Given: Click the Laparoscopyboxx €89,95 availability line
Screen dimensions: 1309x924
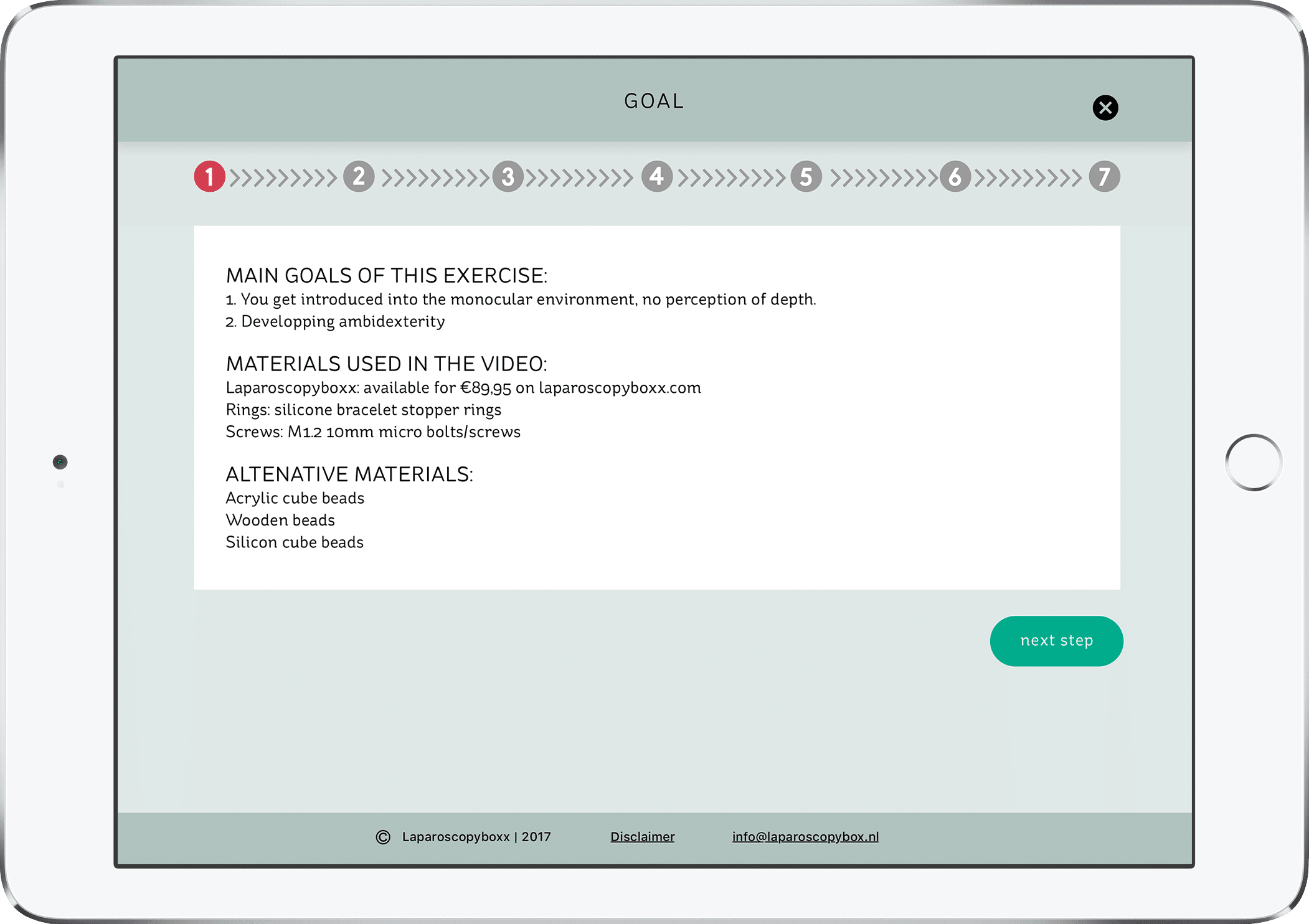Looking at the screenshot, I should (x=463, y=388).
